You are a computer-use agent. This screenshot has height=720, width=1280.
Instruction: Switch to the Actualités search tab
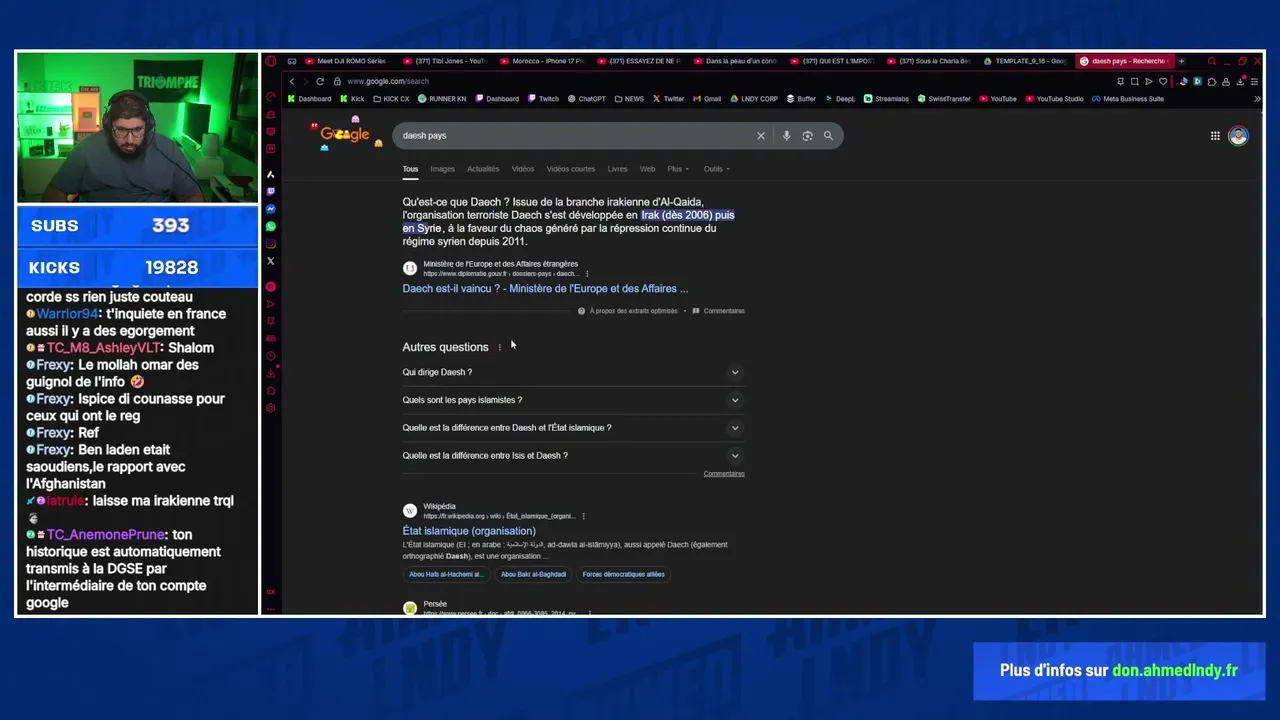483,169
